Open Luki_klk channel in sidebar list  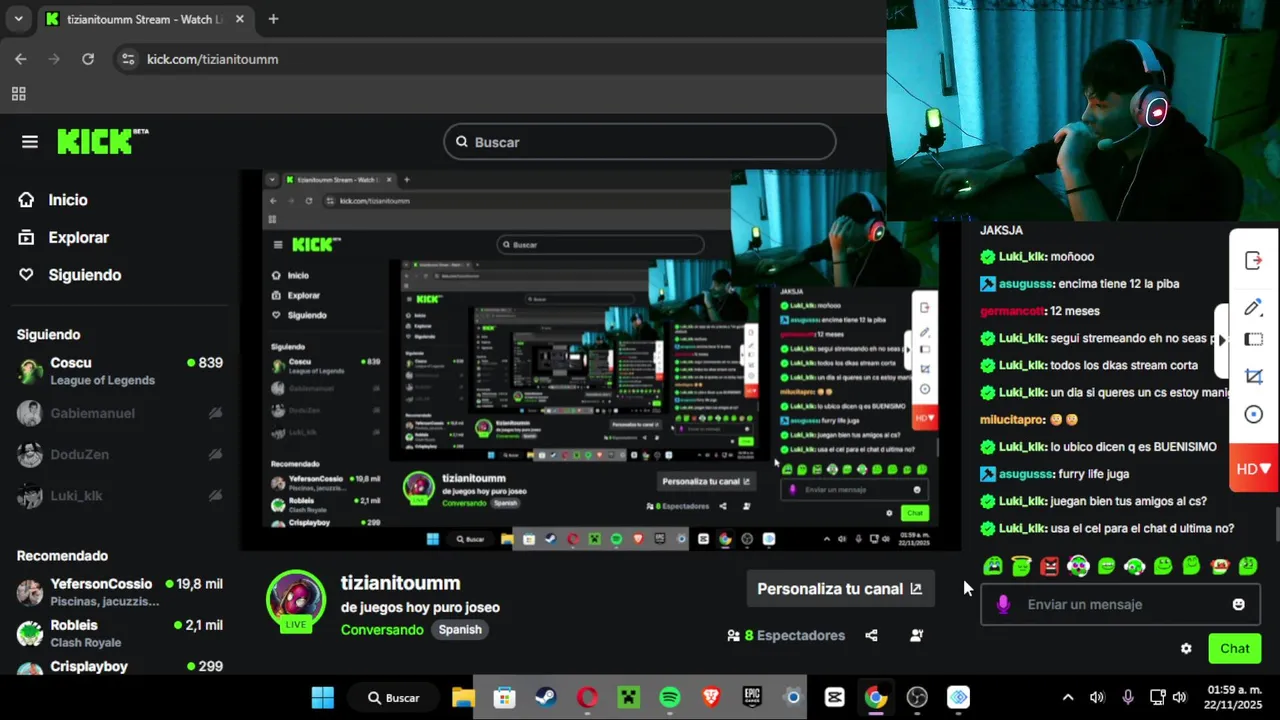120,495
